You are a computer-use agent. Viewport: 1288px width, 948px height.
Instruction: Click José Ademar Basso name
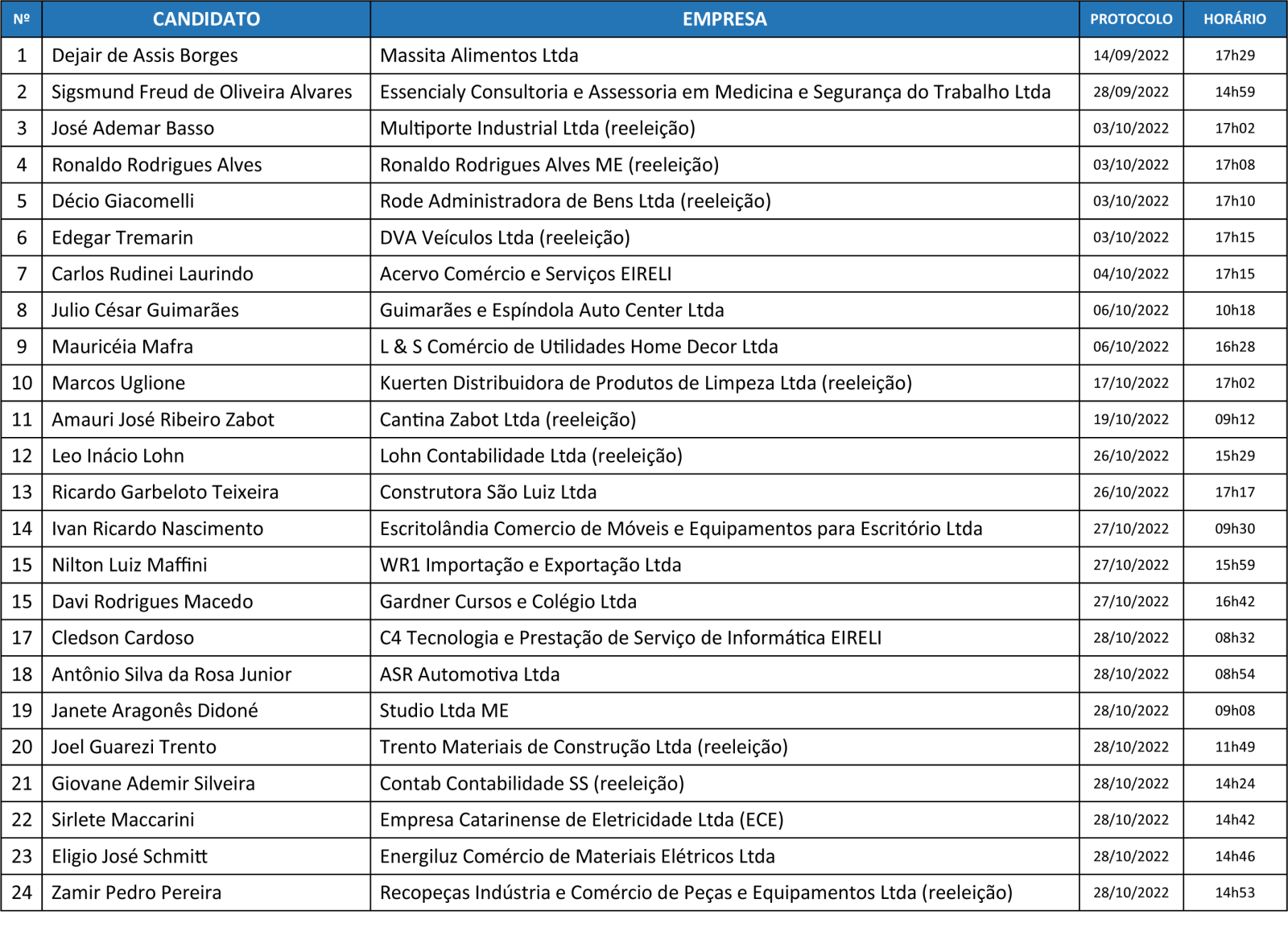(x=133, y=128)
